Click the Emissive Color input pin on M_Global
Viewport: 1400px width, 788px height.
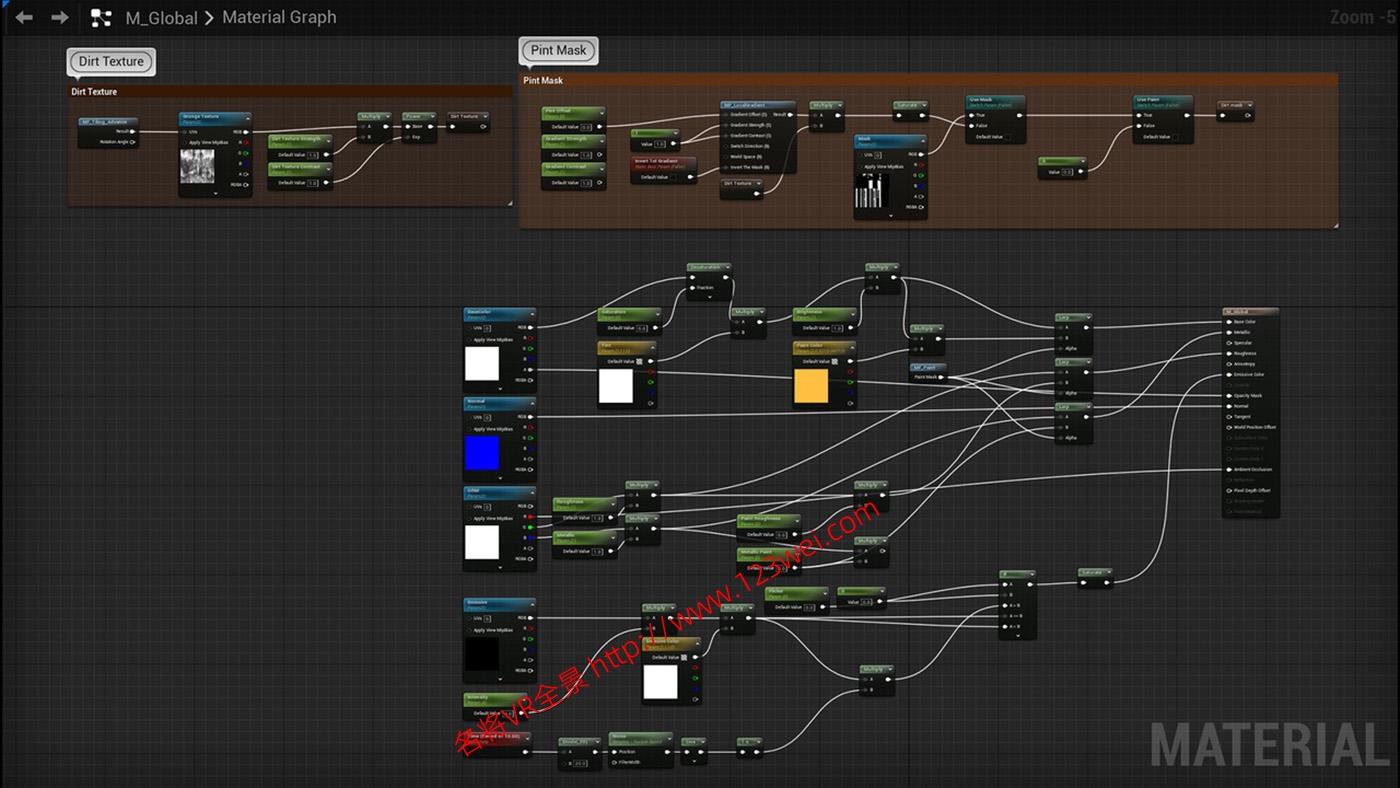pos(1230,374)
